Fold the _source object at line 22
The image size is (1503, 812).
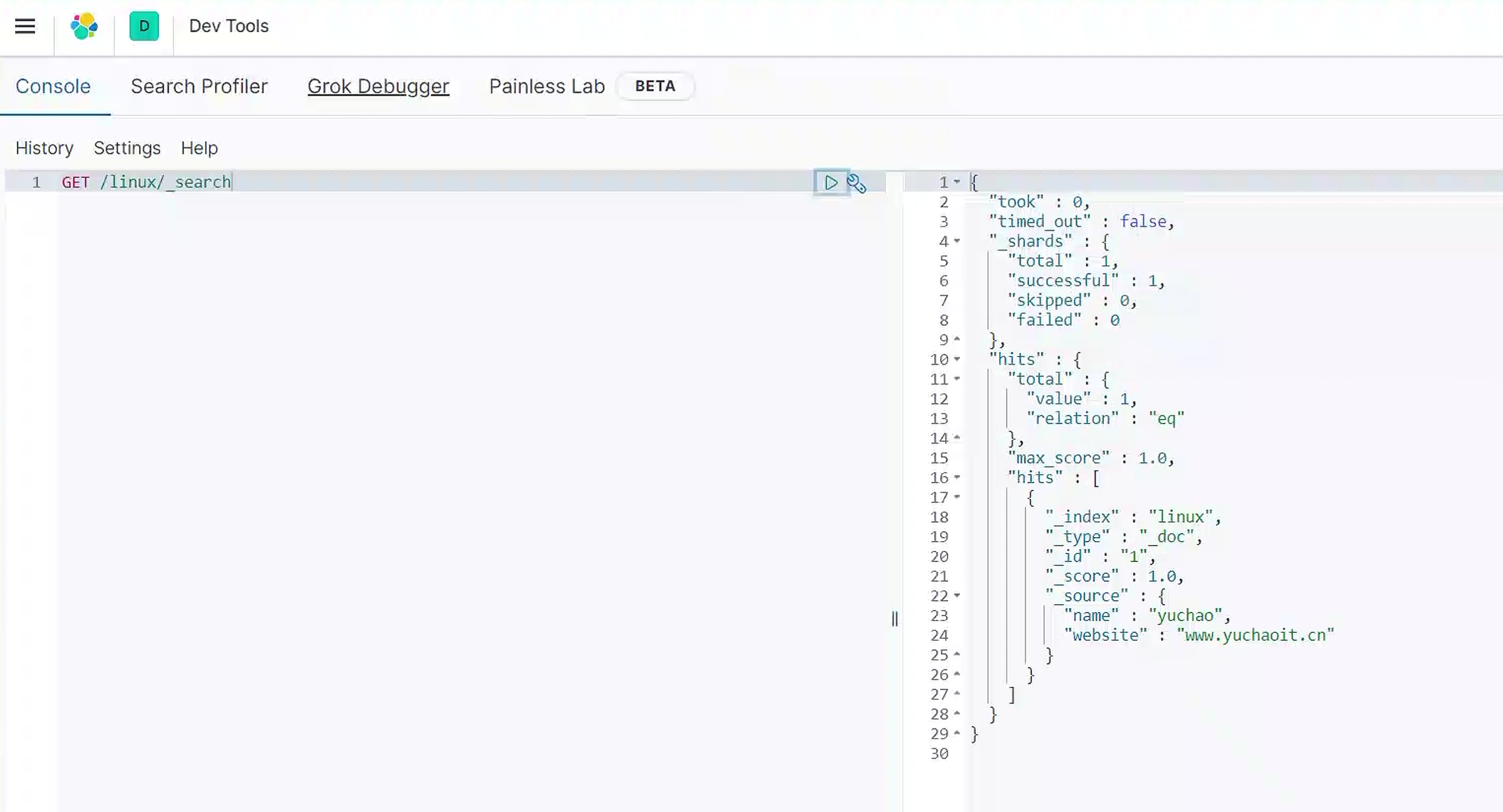[957, 595]
